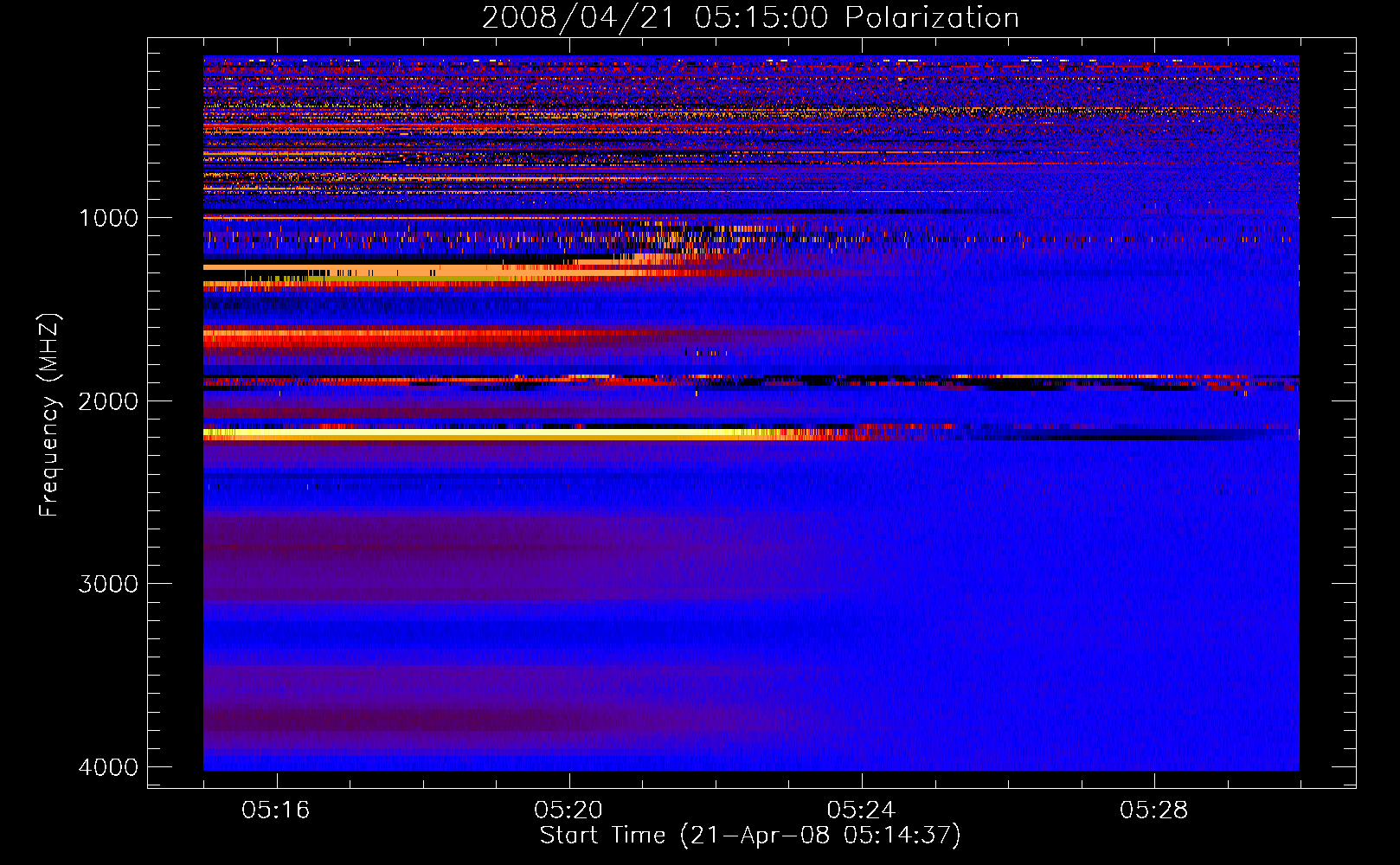This screenshot has height=865, width=1400.
Task: Click the 05:16 time tick label
Action: [x=276, y=811]
